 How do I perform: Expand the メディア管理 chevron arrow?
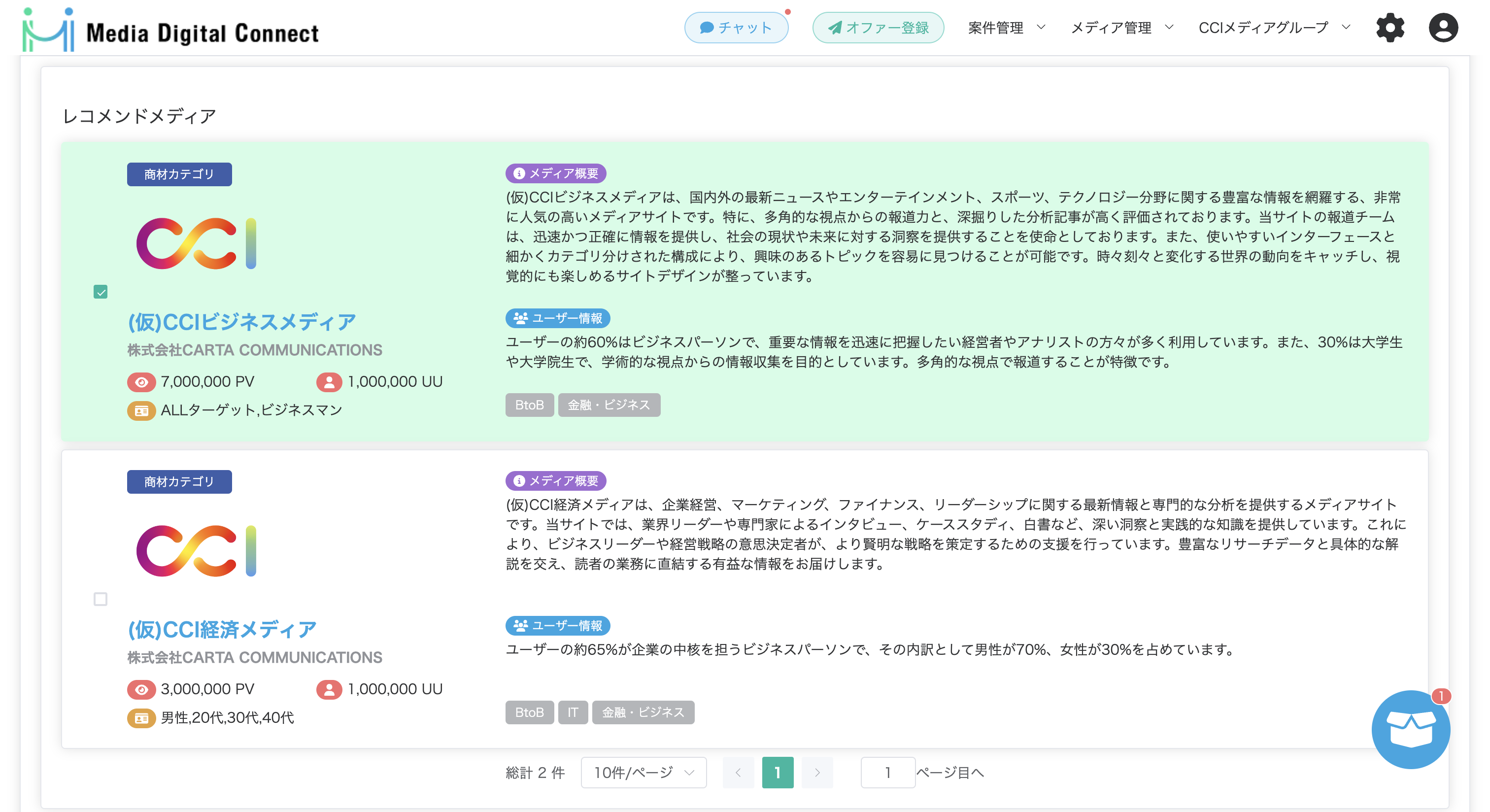coord(1168,27)
